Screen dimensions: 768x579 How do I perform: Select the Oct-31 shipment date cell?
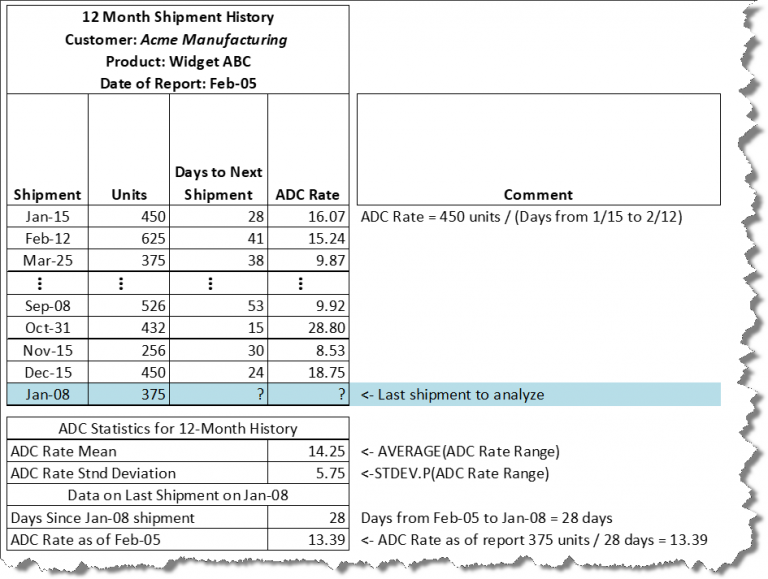tap(47, 327)
